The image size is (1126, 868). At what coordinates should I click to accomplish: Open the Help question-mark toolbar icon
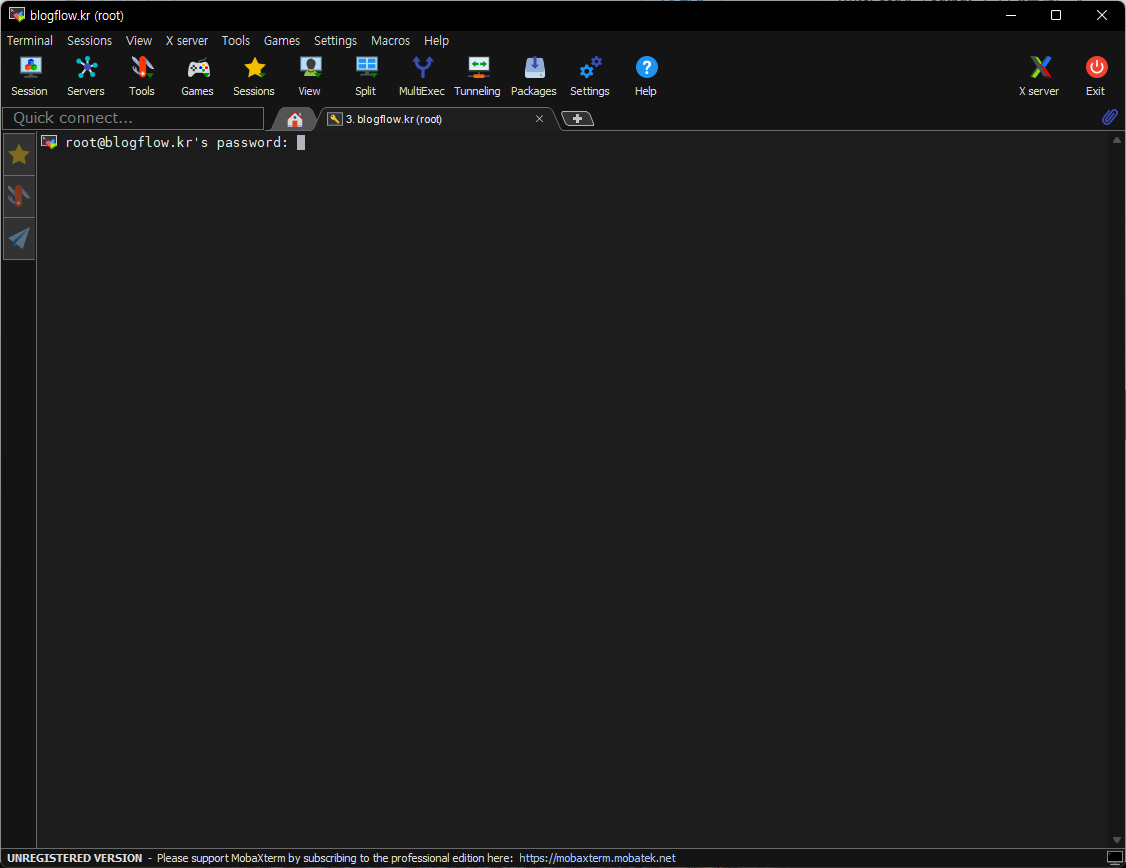646,76
